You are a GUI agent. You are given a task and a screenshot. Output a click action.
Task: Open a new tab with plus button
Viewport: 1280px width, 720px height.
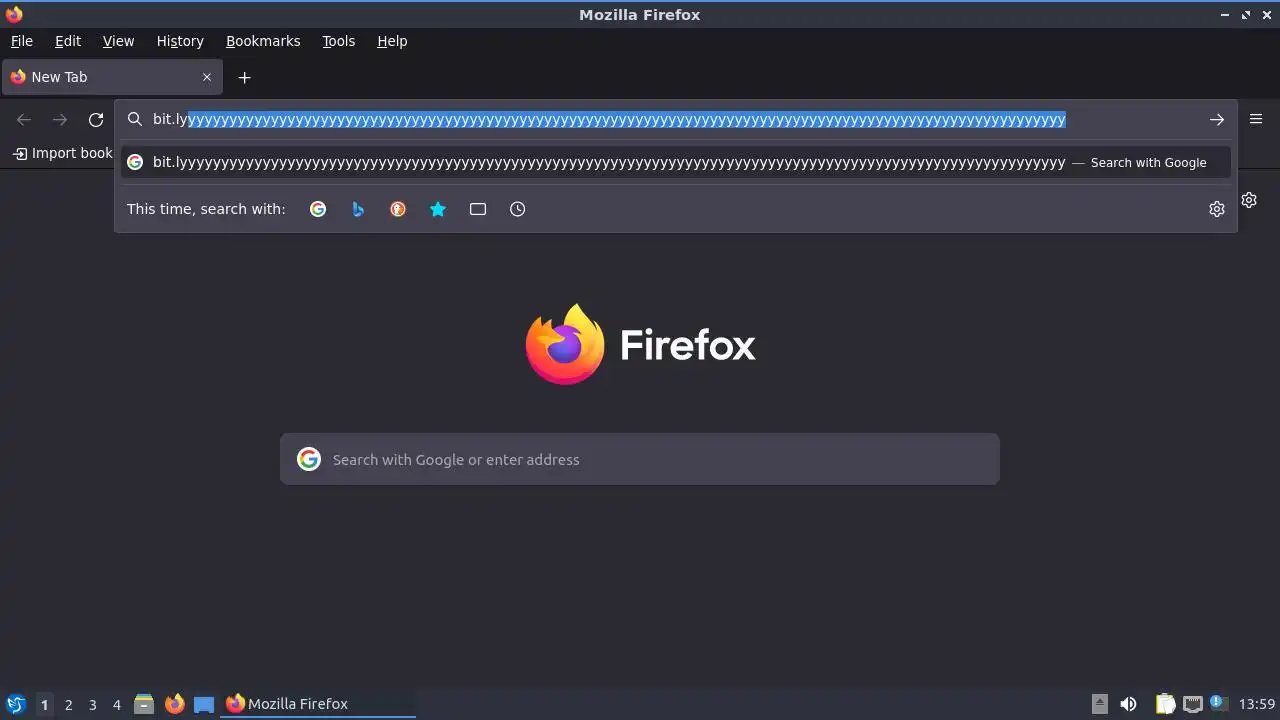[x=244, y=77]
